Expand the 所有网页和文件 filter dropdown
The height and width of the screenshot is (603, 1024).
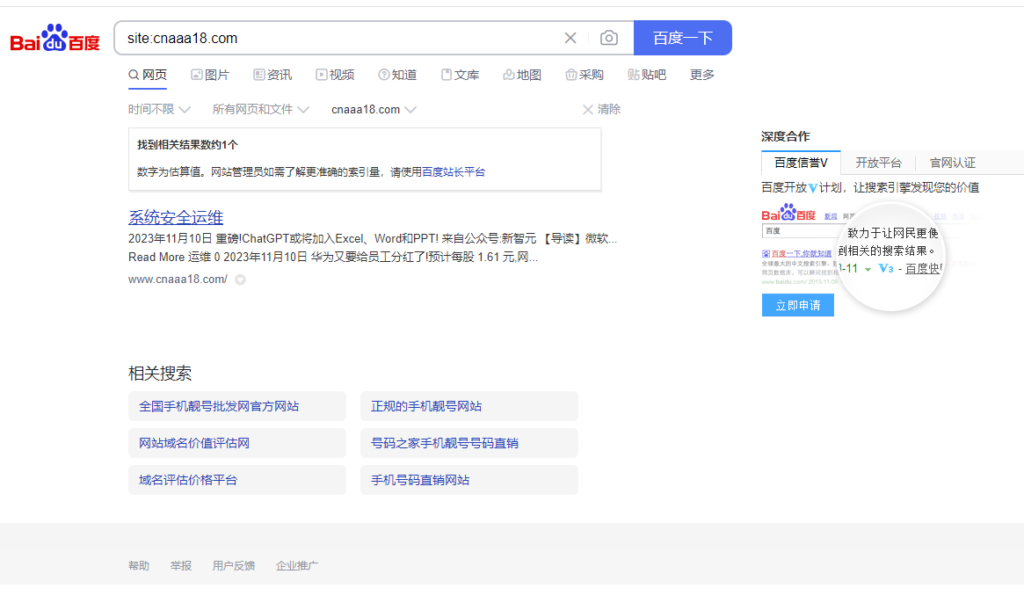click(260, 110)
